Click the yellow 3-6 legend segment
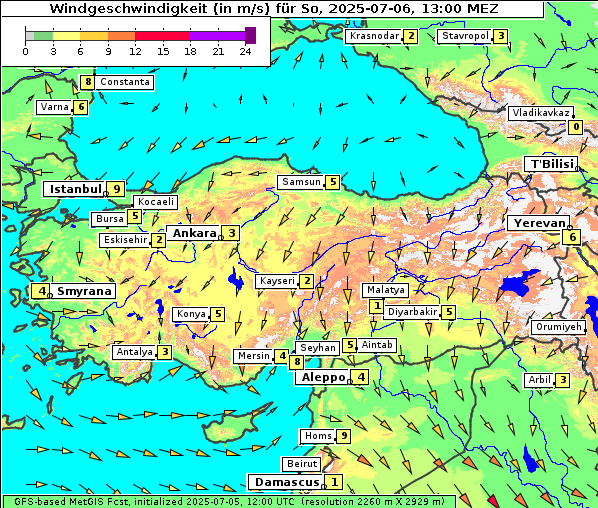The width and height of the screenshot is (598, 508). pos(67,36)
